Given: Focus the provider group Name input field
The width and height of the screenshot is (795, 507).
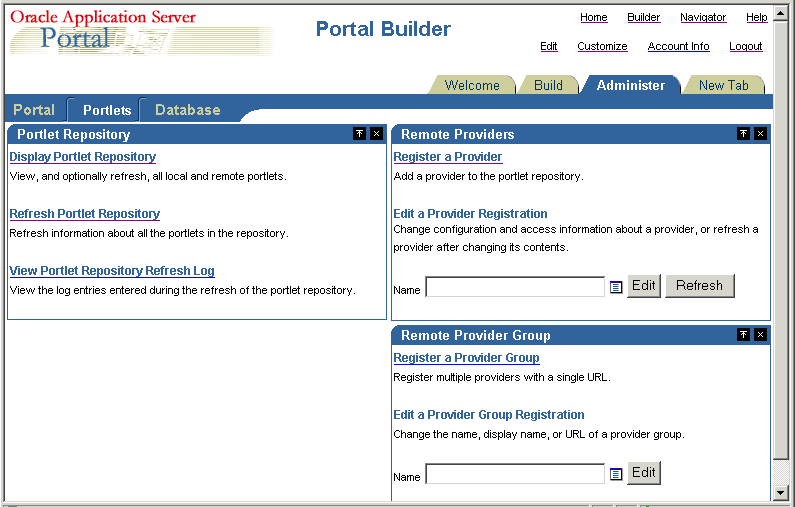Looking at the screenshot, I should 515,474.
